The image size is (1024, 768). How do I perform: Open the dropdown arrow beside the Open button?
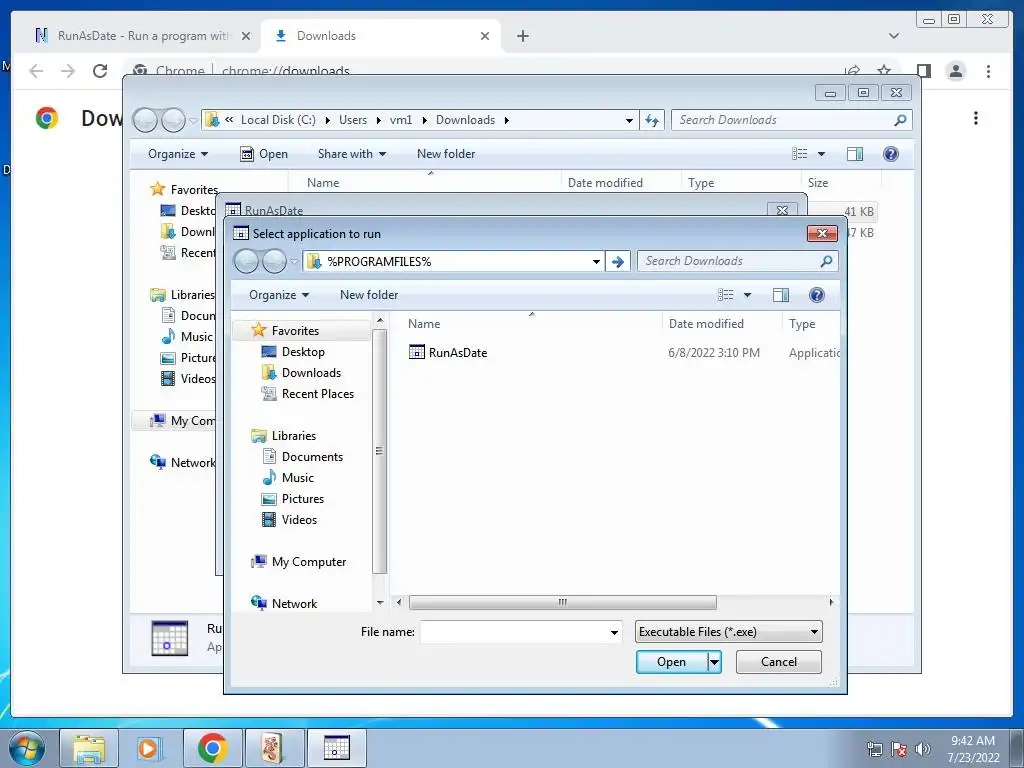tap(714, 662)
